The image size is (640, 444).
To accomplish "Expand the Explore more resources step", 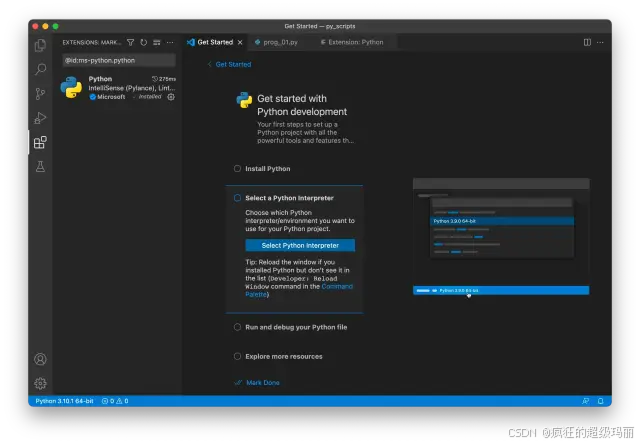I will tap(284, 356).
